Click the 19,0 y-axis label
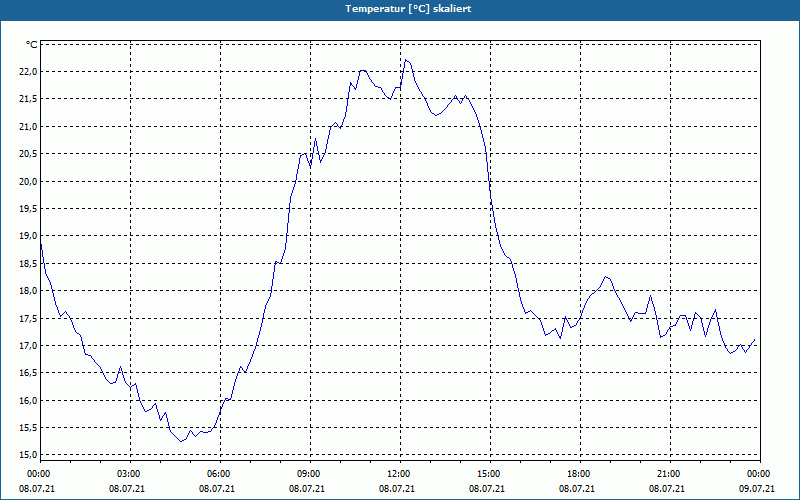 (29, 236)
